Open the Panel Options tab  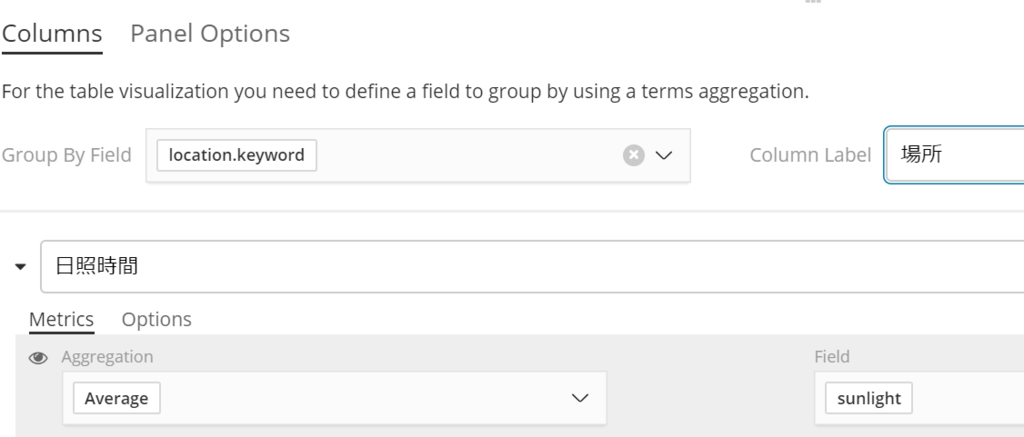(x=210, y=33)
